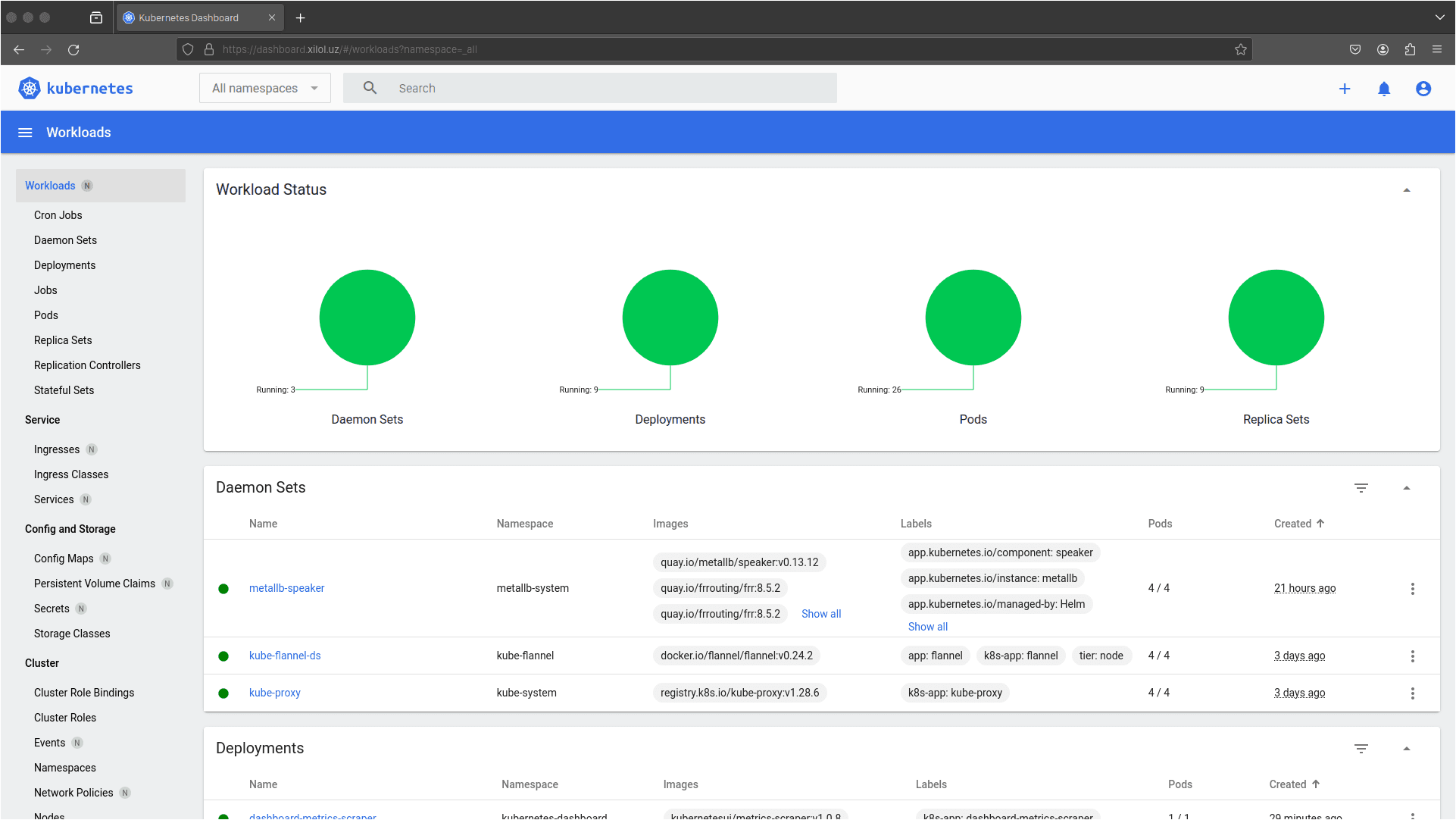This screenshot has height=820, width=1456.
Task: Collapse the Deployments card
Action: [x=1407, y=749]
